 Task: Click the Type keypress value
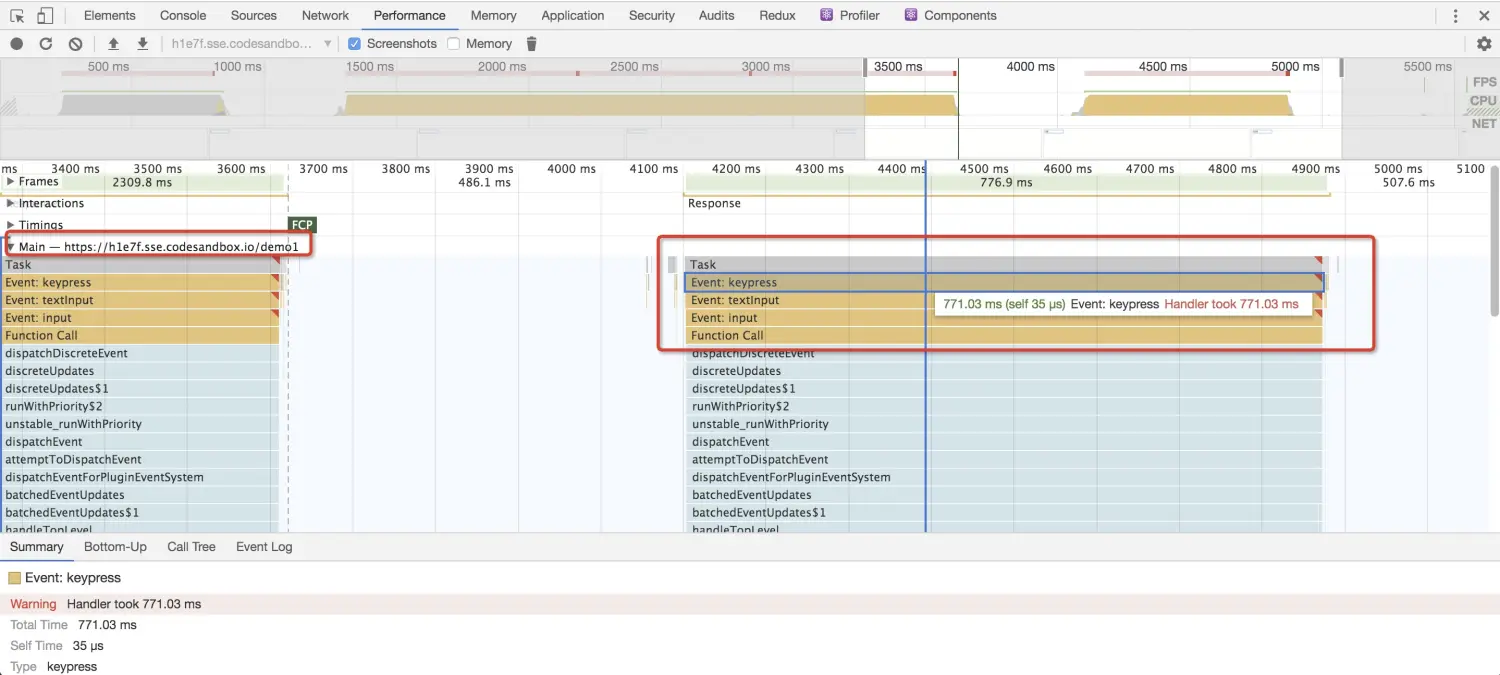(x=72, y=667)
